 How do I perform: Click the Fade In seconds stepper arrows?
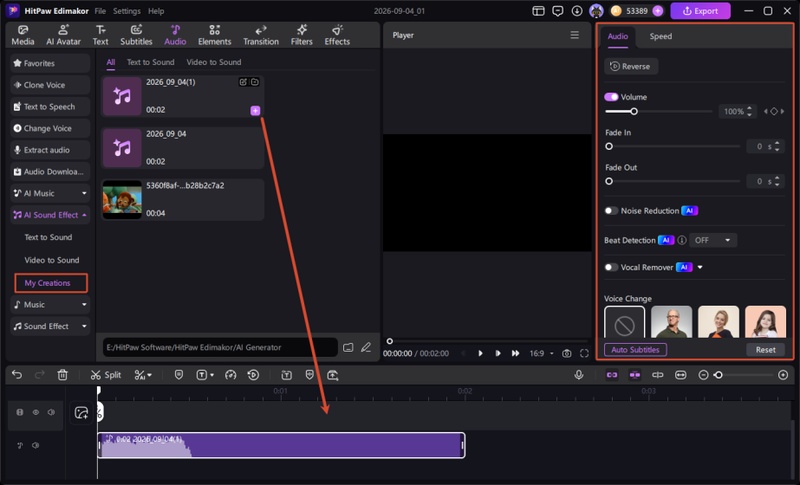click(777, 146)
